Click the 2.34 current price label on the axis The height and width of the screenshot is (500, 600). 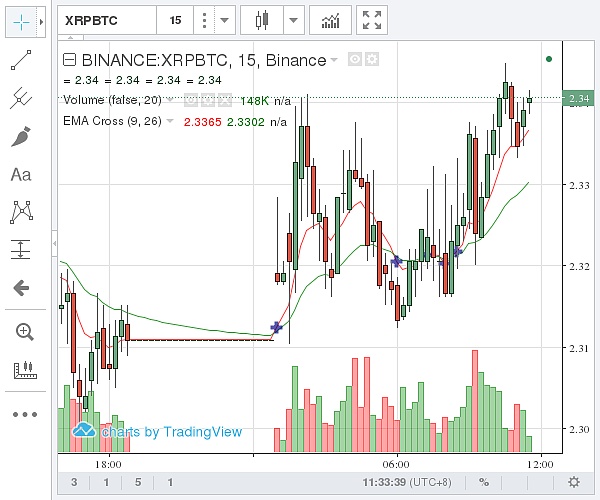(579, 98)
